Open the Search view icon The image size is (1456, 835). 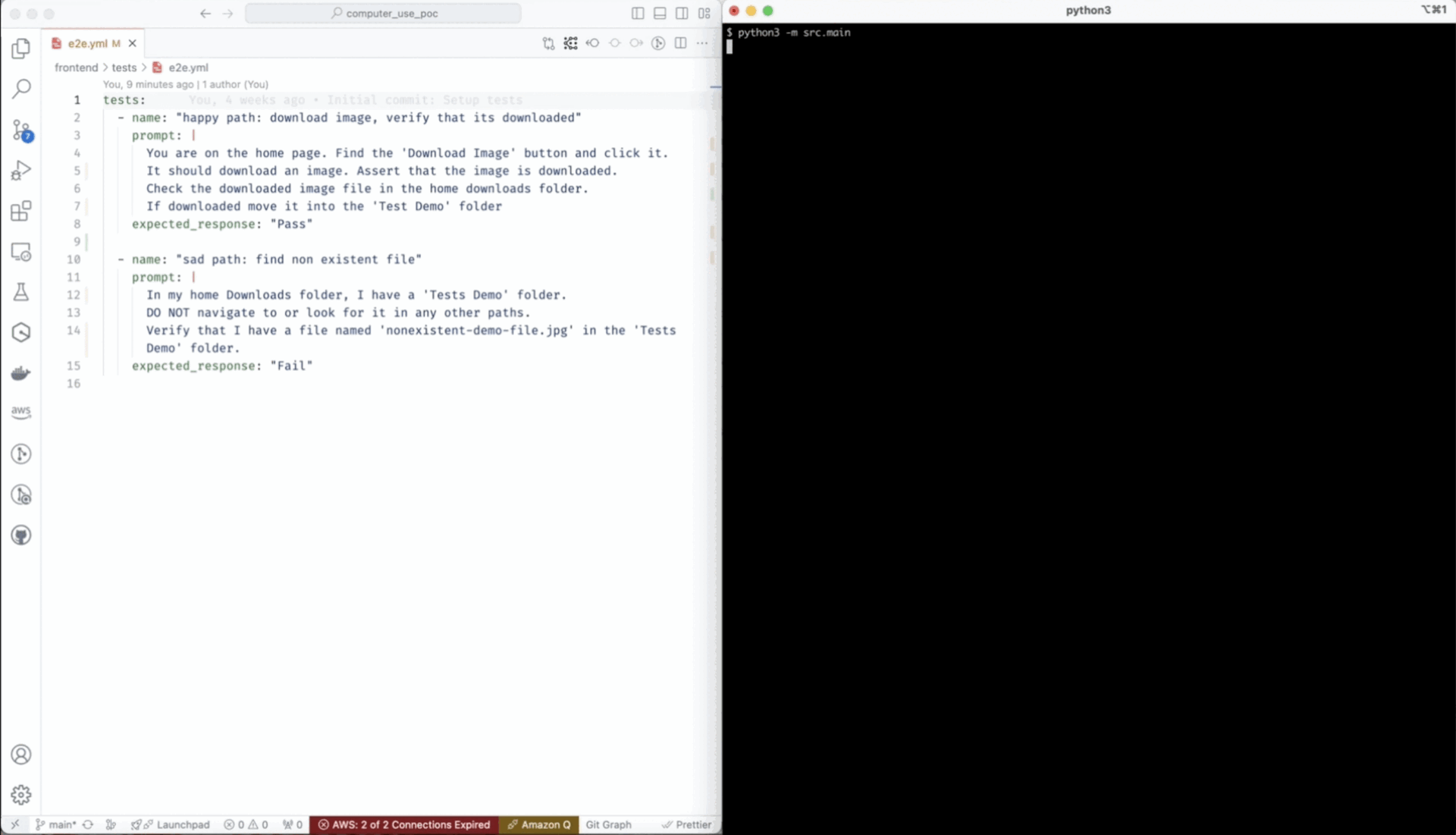pyautogui.click(x=21, y=89)
